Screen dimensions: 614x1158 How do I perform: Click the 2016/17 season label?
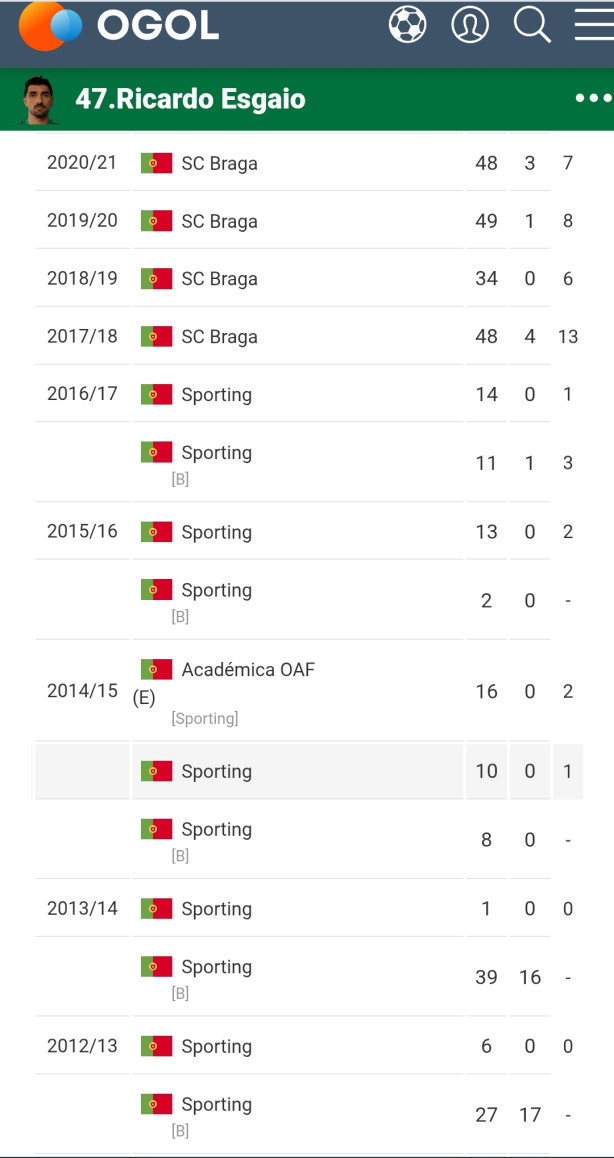pyautogui.click(x=82, y=394)
